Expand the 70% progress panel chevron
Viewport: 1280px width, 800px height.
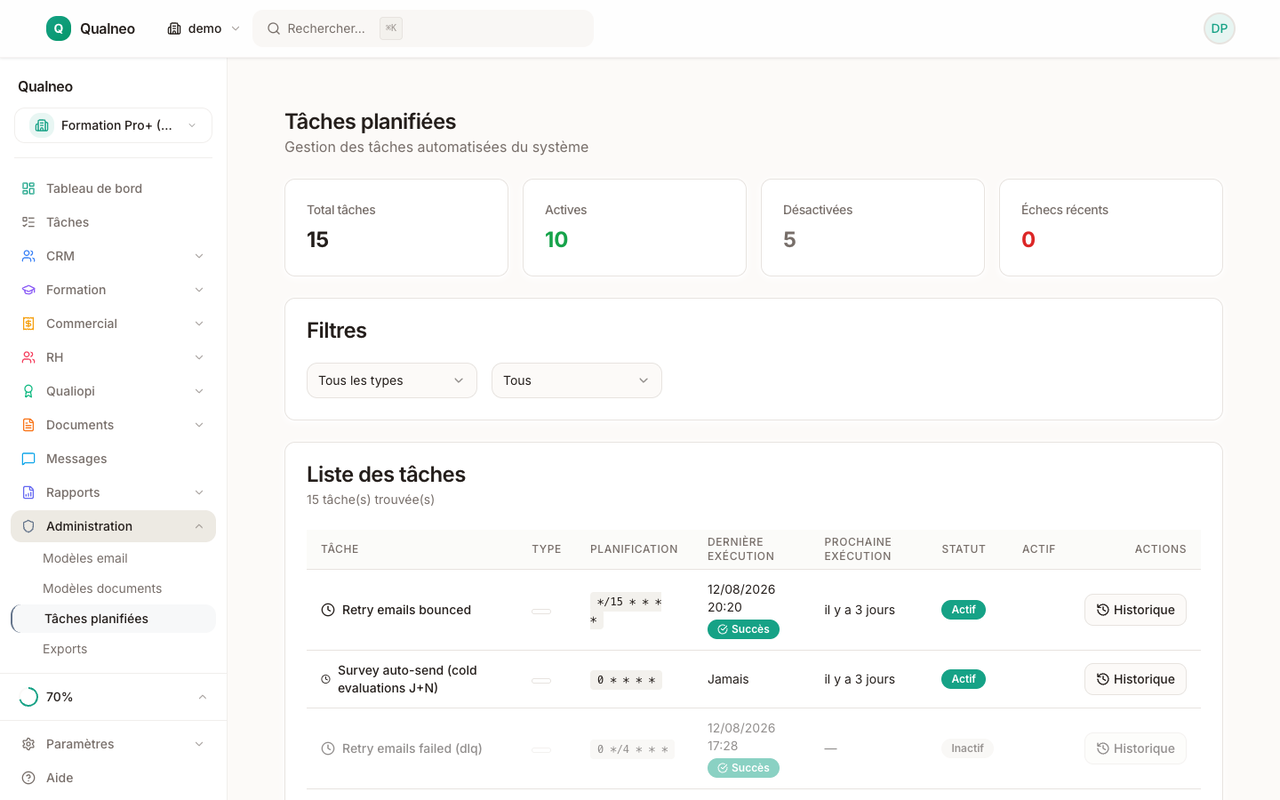202,698
